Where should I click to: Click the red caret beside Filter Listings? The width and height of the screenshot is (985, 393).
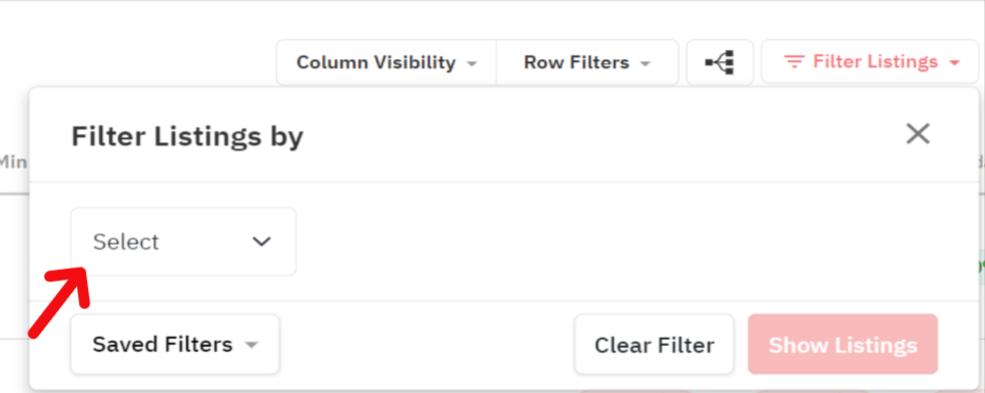point(954,63)
